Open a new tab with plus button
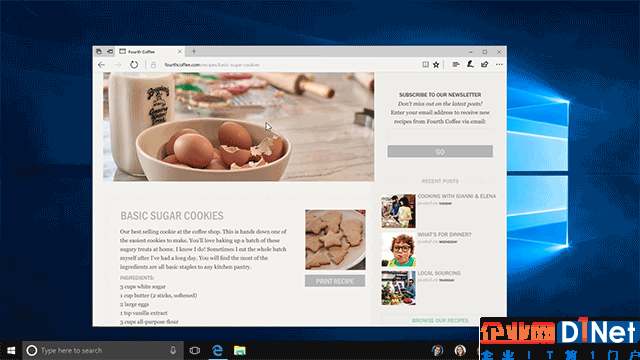 click(194, 51)
